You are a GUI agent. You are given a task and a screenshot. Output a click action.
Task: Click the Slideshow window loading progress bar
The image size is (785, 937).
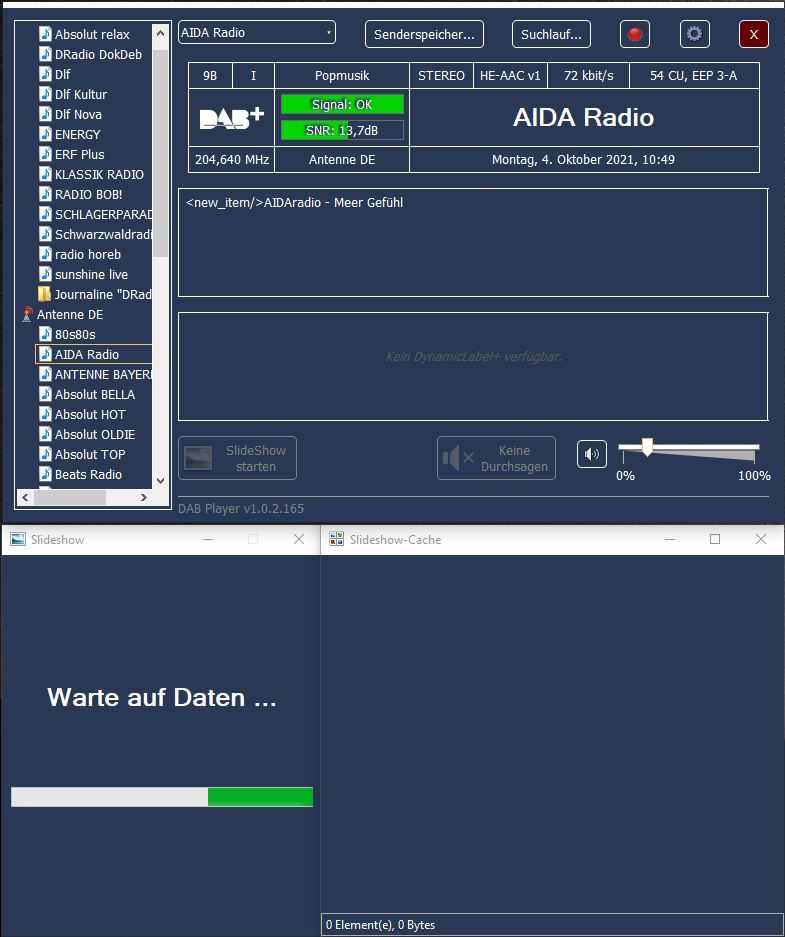click(x=162, y=797)
